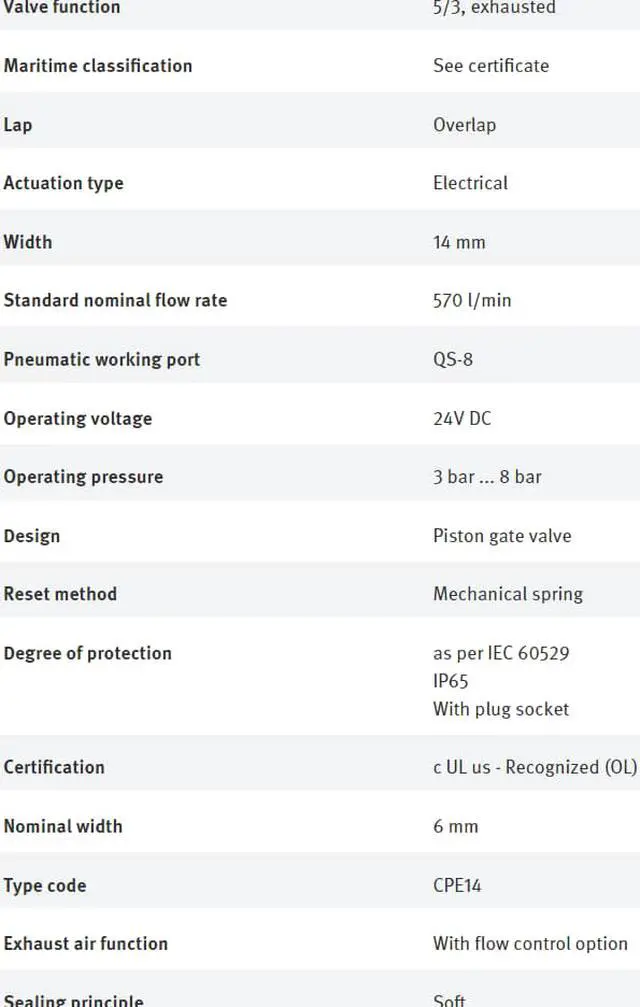Click the Lap row label
Image resolution: width=640 pixels, height=1007 pixels.
(x=17, y=125)
